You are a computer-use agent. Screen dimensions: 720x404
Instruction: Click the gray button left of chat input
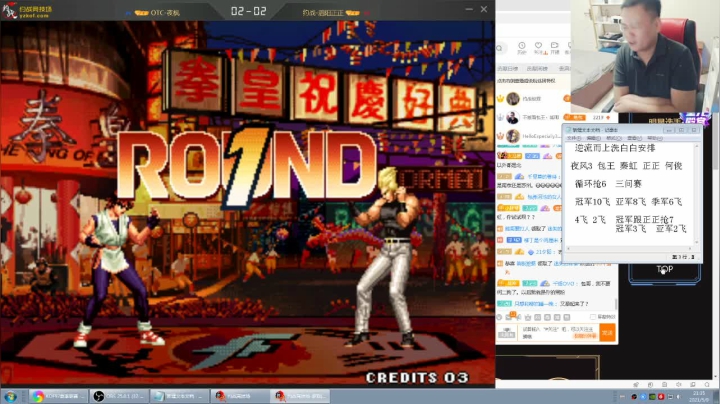click(x=507, y=333)
